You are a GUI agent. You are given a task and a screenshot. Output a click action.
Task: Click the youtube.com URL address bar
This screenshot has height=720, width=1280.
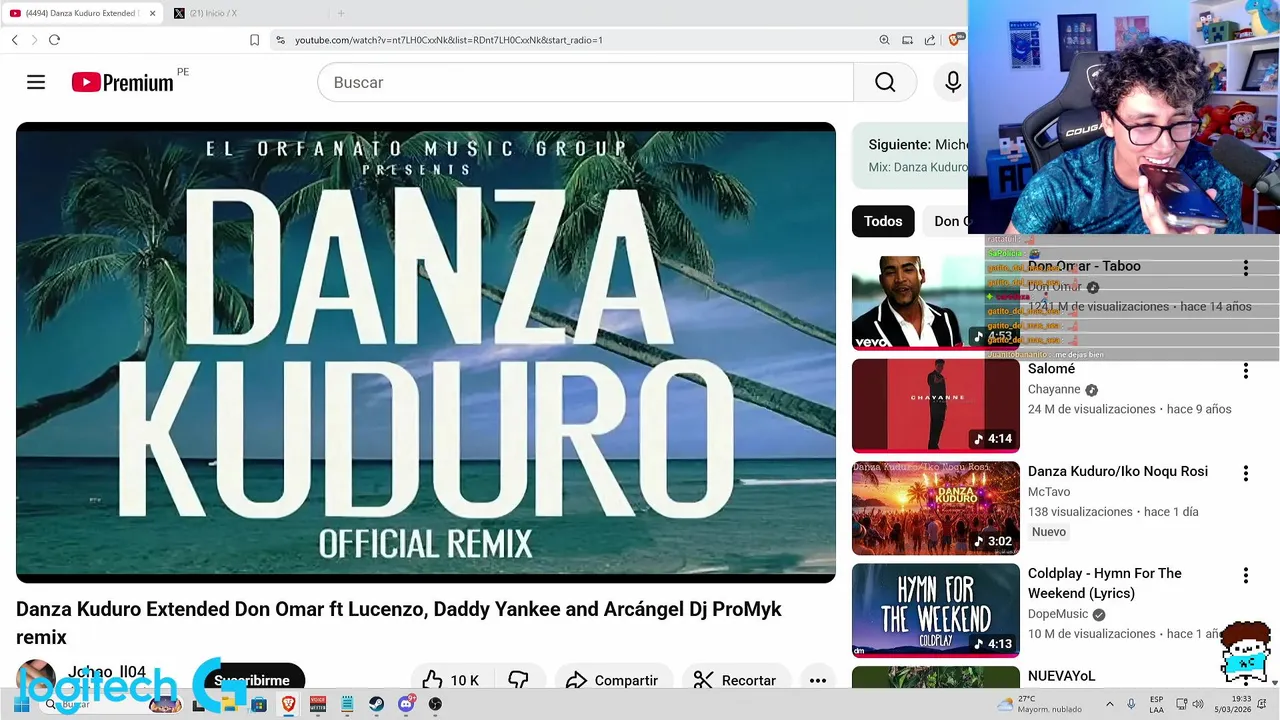[x=448, y=40]
